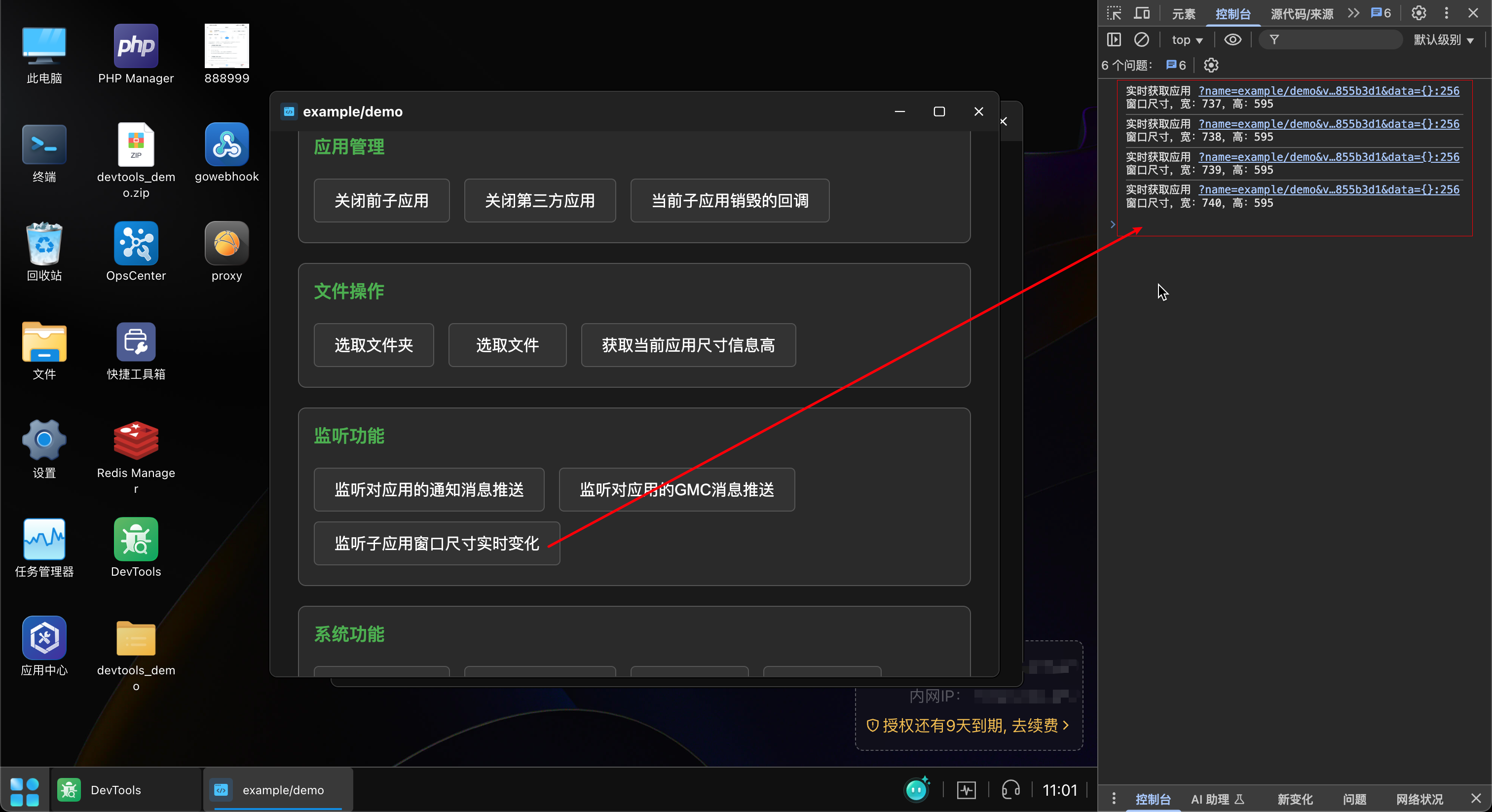Open source link on the 宽: 739 log line

(1329, 157)
